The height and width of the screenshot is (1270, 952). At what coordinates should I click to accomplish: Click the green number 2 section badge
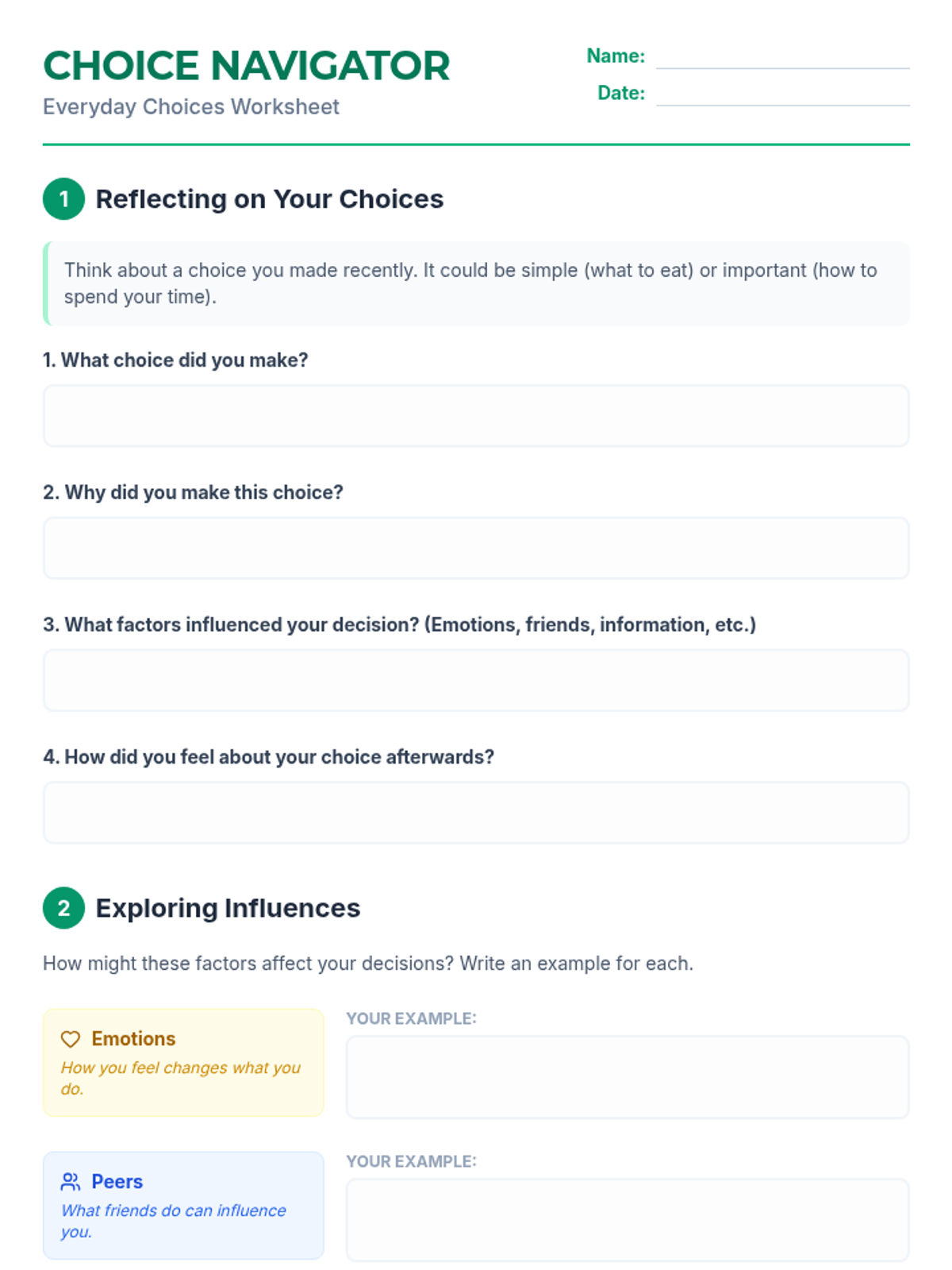point(63,907)
